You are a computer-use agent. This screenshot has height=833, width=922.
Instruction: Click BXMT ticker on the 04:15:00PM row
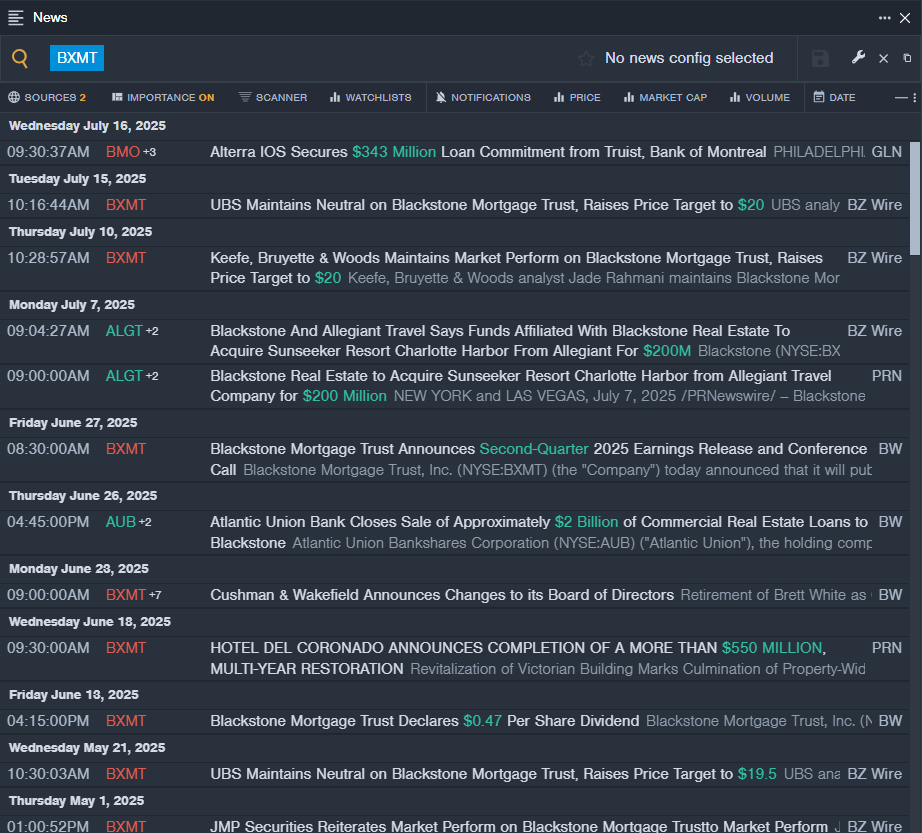[126, 721]
